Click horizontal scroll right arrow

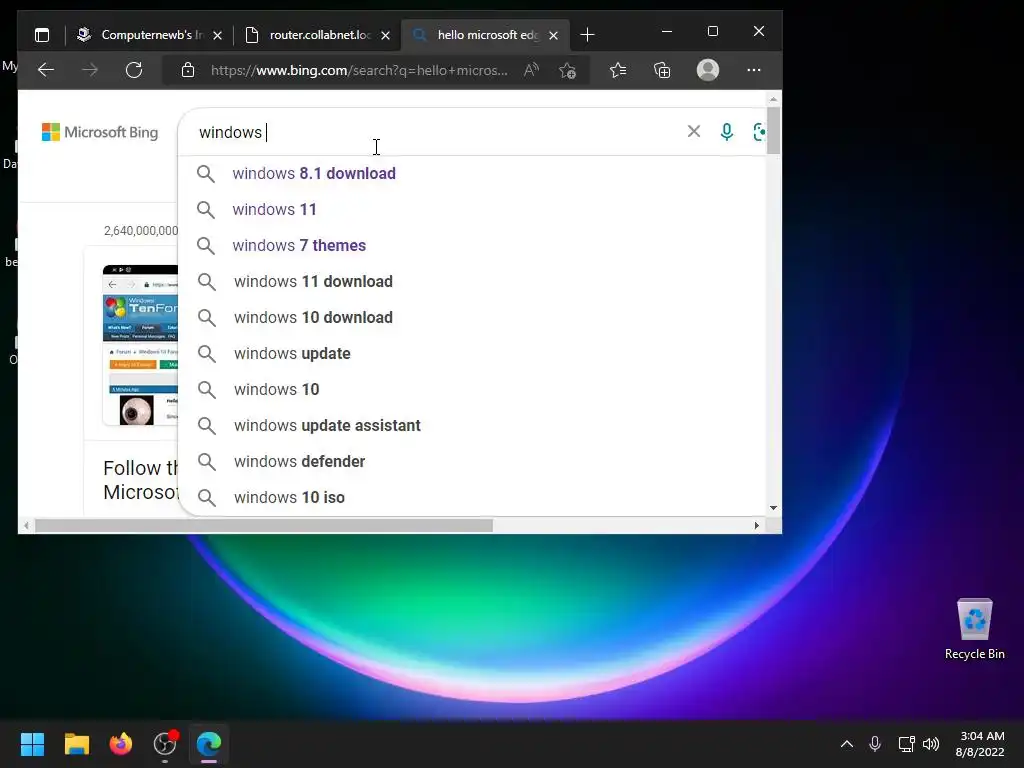coord(757,525)
